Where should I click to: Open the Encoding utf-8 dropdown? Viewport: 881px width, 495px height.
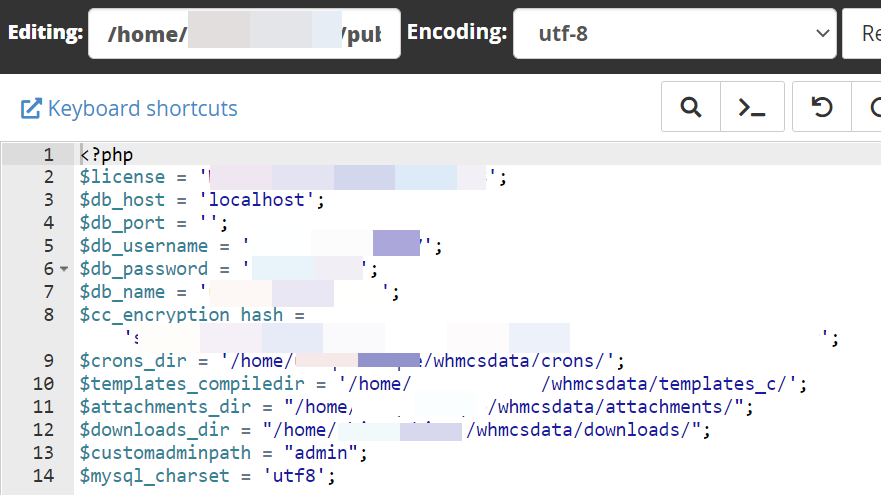click(674, 33)
